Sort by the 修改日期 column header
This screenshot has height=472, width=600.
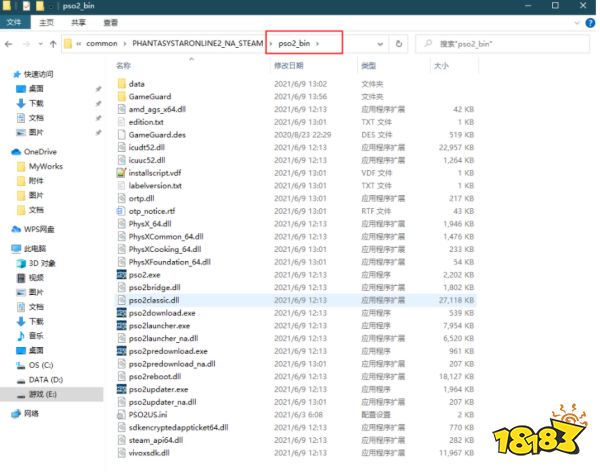tap(289, 66)
